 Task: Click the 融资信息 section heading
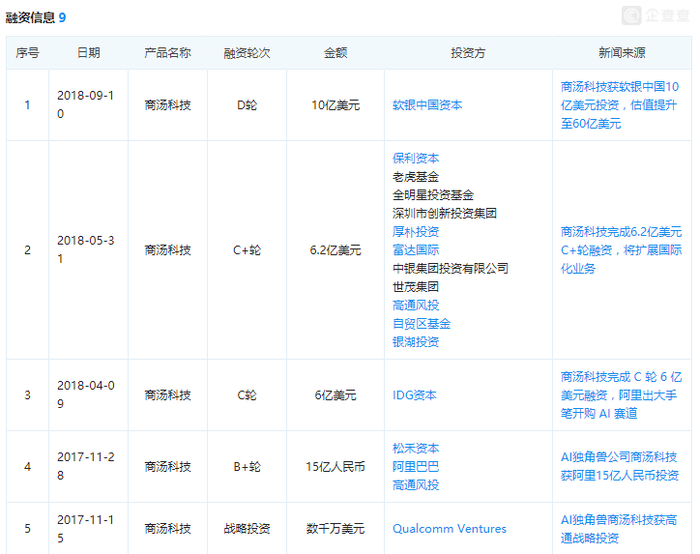pyautogui.click(x=30, y=17)
